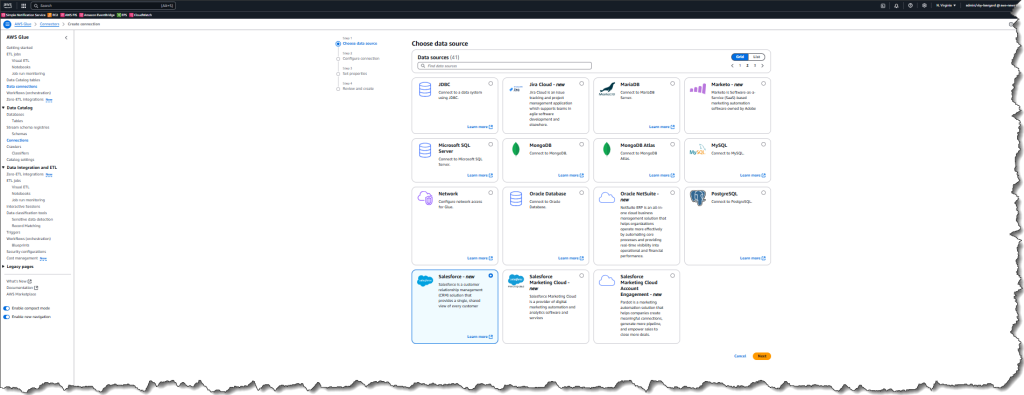The image size is (1024, 395).
Task: Collapse the AWS Glue side navigation arrow
Action: coord(66,38)
